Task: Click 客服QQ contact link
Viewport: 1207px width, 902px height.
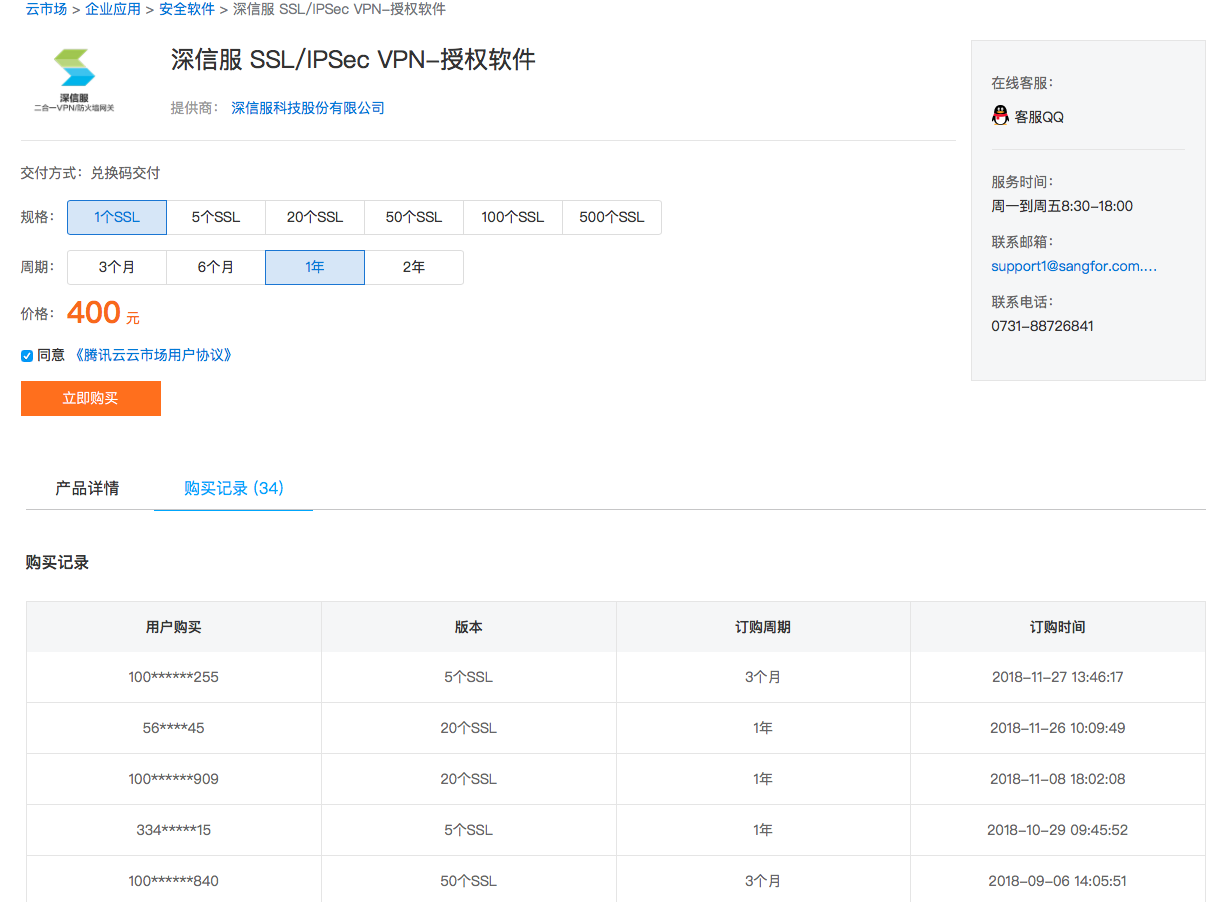Action: (1039, 117)
